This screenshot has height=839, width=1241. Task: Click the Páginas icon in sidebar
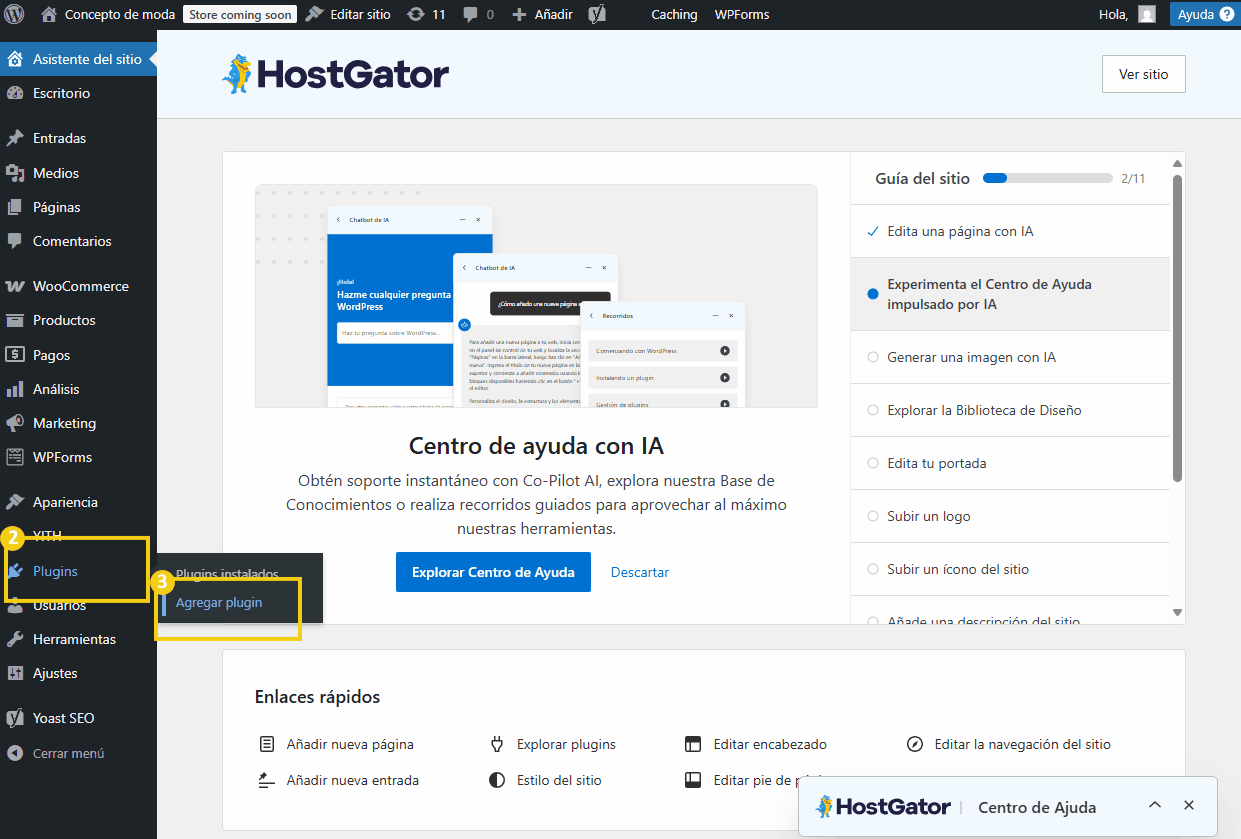15,207
